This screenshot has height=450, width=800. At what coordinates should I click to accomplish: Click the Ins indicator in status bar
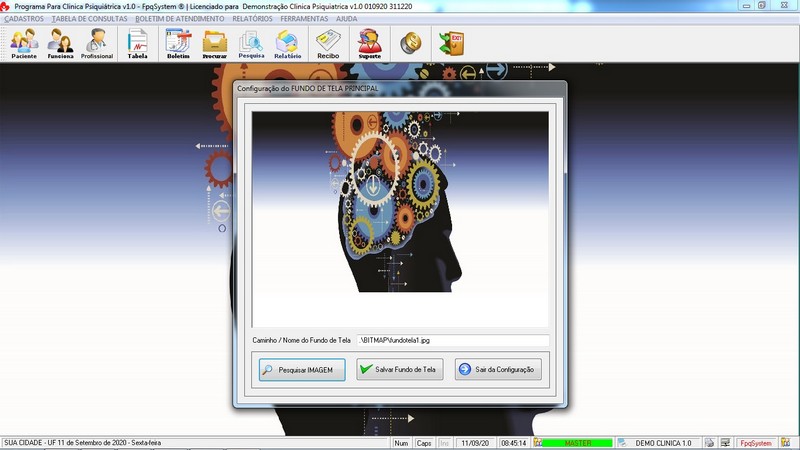(x=444, y=443)
